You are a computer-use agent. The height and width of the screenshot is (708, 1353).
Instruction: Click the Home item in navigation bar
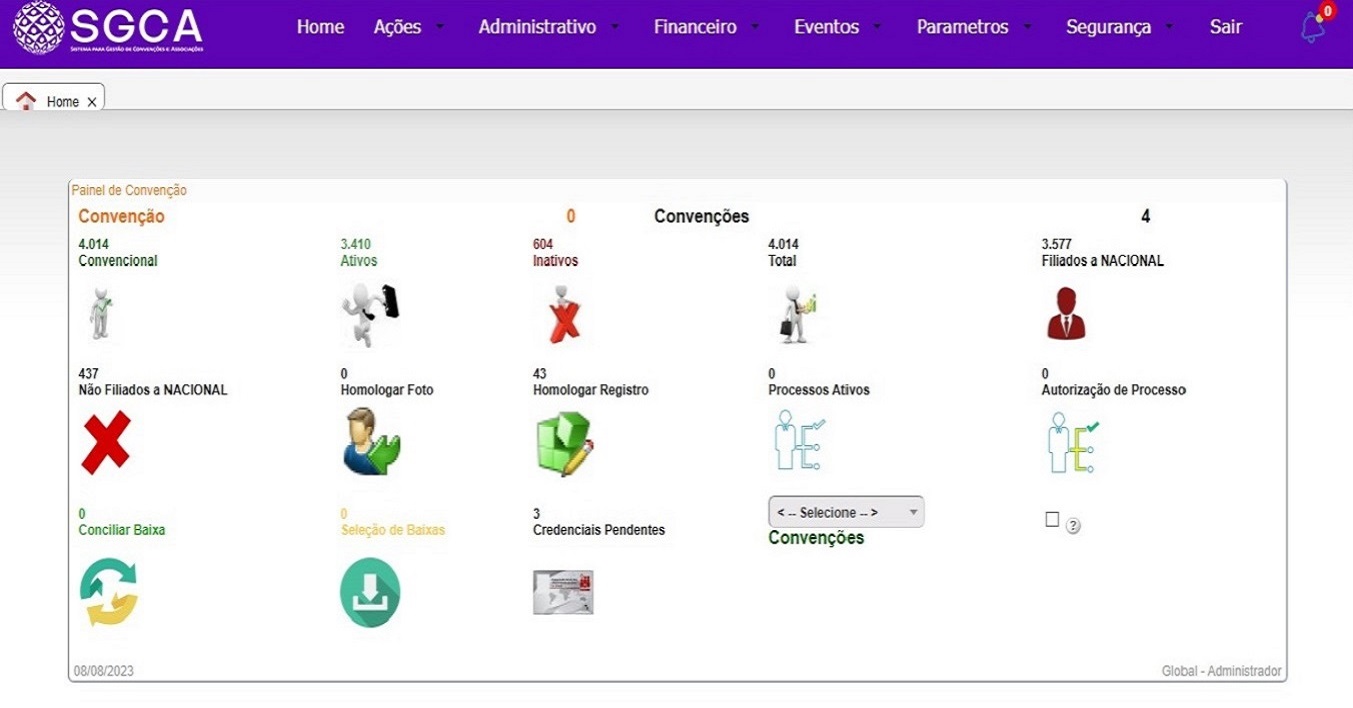tap(320, 27)
